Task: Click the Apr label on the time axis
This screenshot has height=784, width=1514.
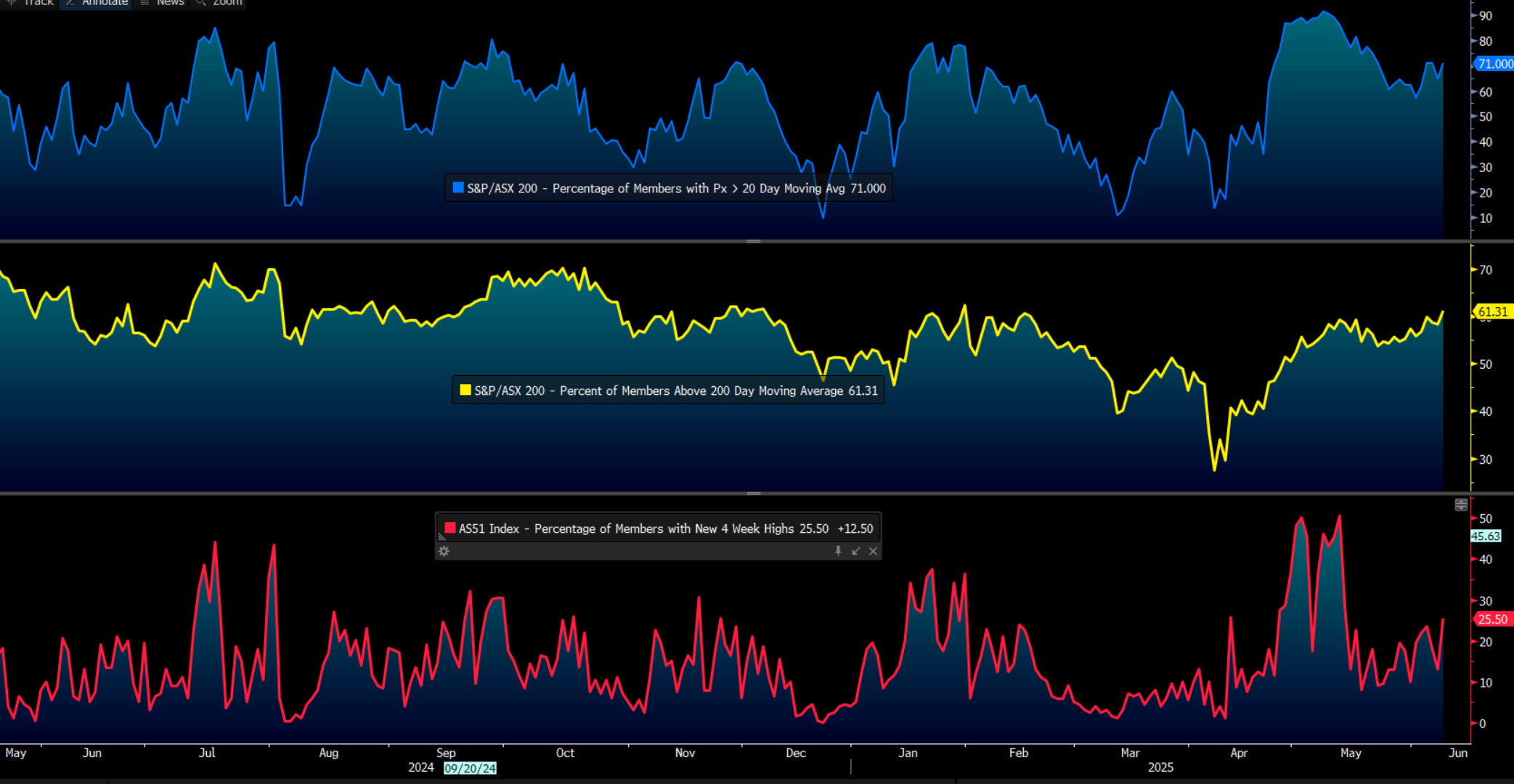Action: click(1239, 753)
